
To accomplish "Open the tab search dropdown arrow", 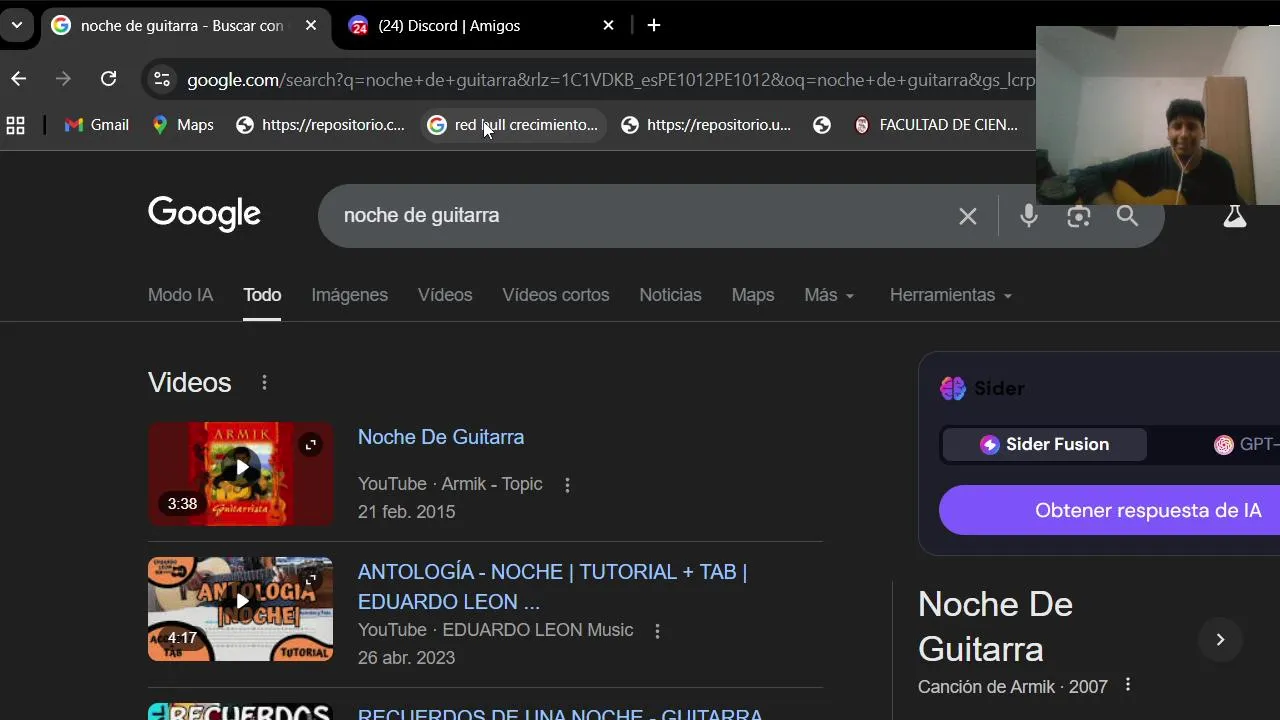I will pyautogui.click(x=17, y=25).
